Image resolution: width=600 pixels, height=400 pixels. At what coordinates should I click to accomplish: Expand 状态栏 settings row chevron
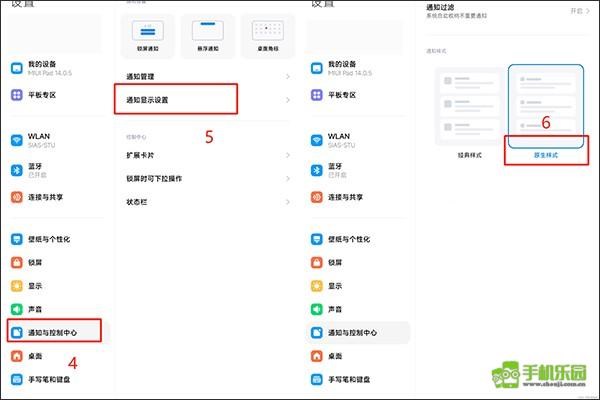pos(287,201)
